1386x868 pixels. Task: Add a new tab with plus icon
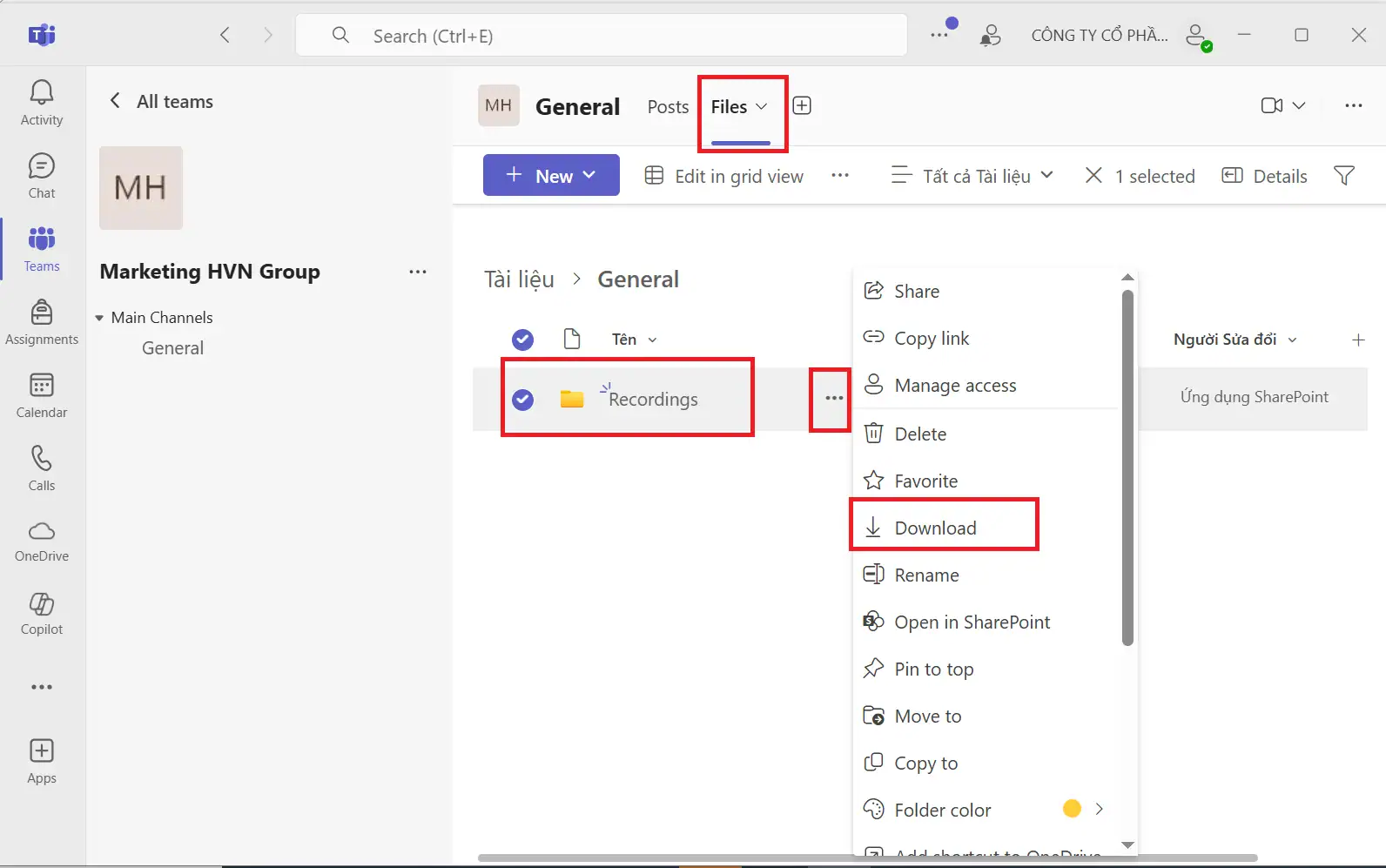point(802,106)
